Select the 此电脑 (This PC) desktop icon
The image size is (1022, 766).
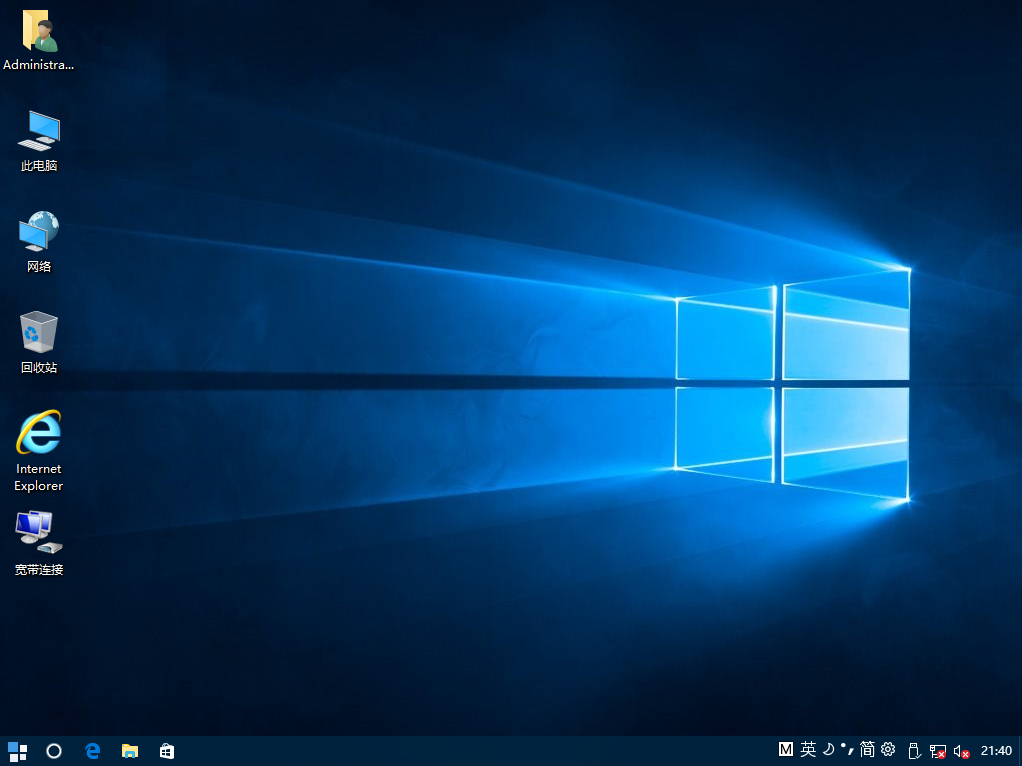[38, 141]
